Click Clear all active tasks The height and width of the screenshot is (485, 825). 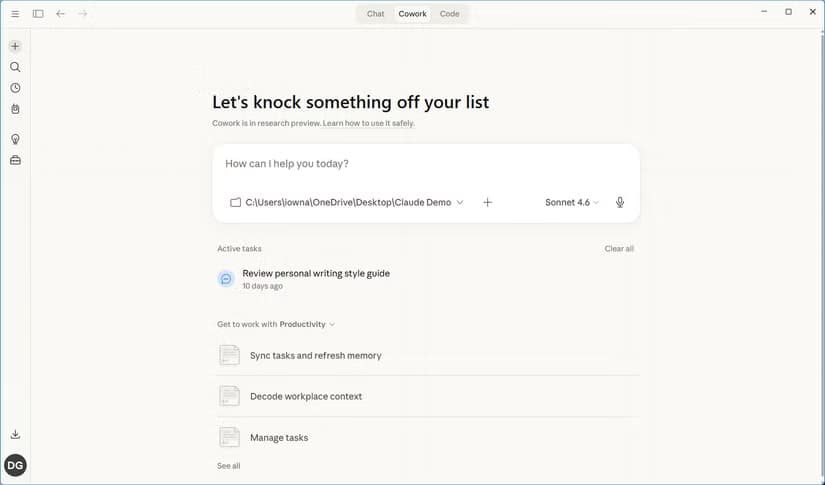tap(619, 249)
